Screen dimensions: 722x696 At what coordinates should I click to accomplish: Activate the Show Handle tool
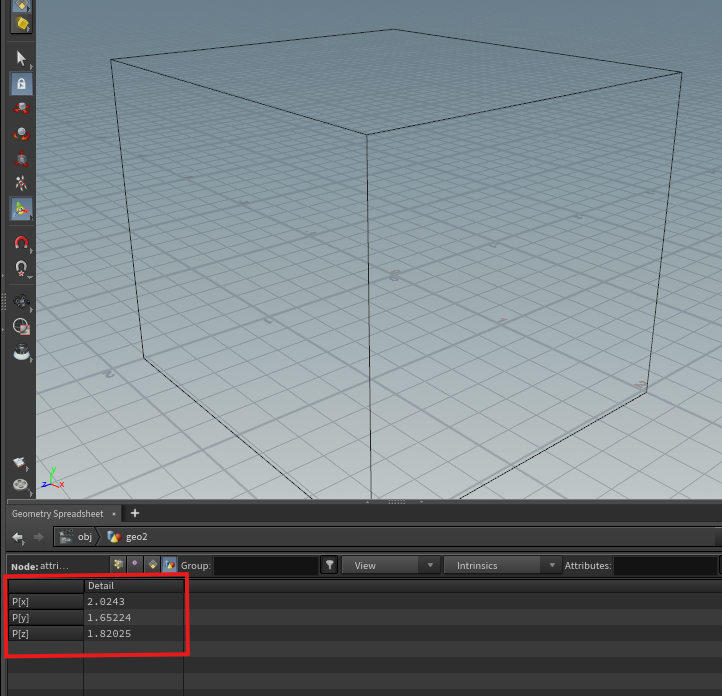(x=21, y=209)
